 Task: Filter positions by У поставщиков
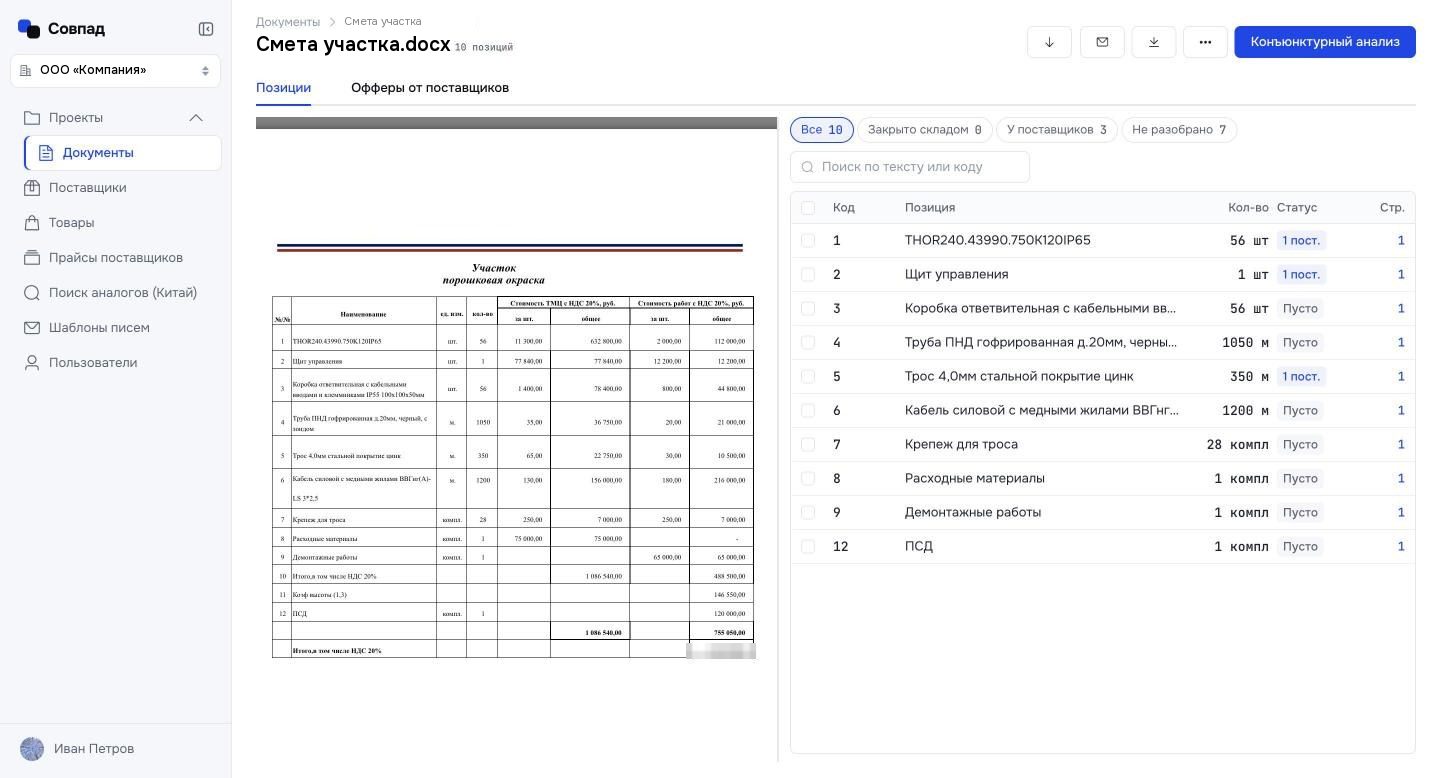point(1056,130)
